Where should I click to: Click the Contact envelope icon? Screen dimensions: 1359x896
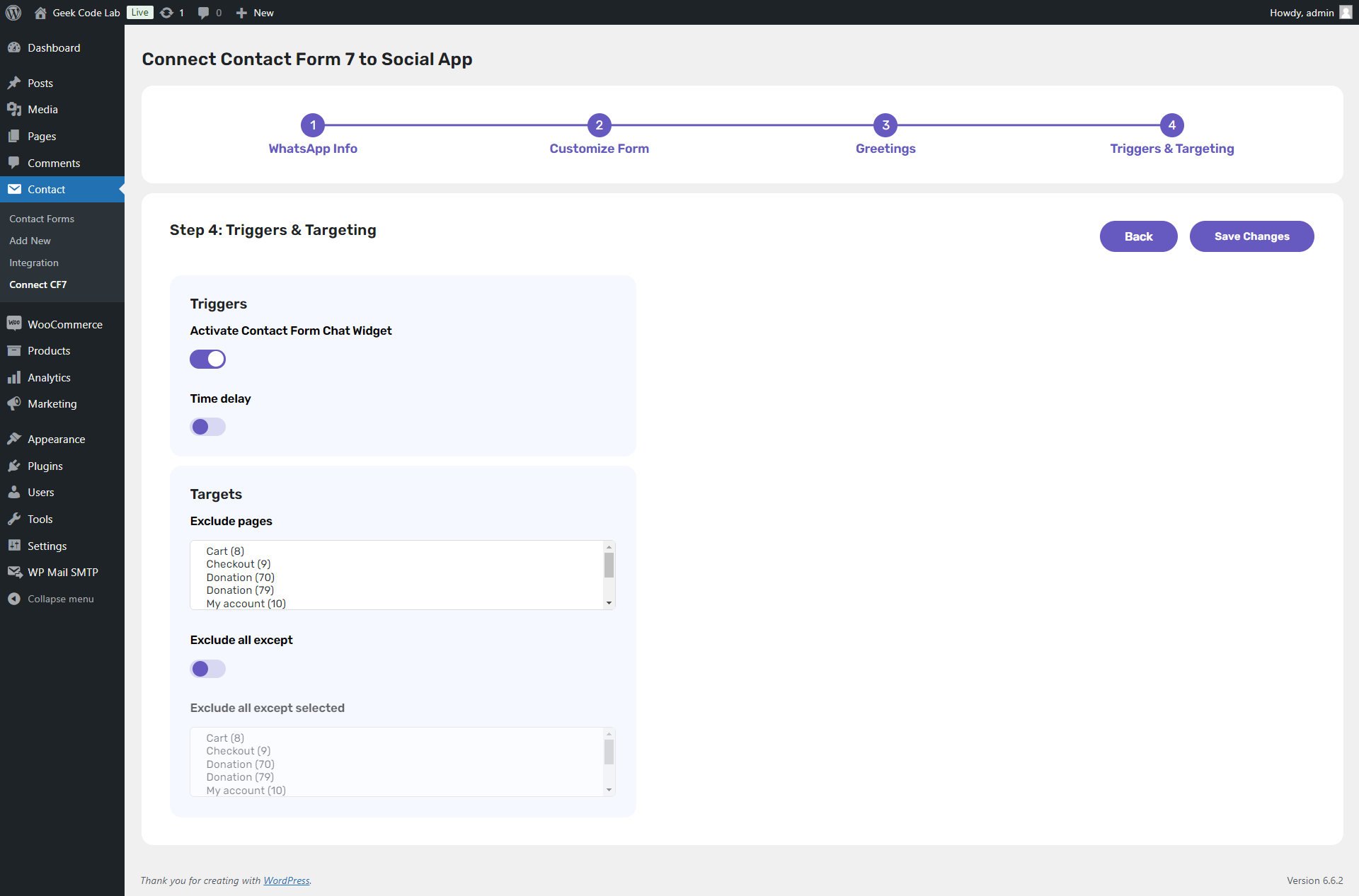[x=14, y=189]
